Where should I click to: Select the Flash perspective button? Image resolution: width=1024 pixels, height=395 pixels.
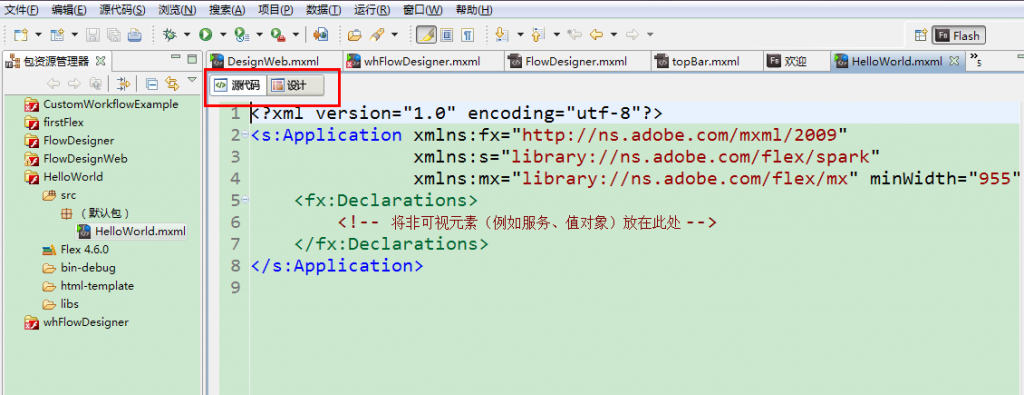point(959,35)
